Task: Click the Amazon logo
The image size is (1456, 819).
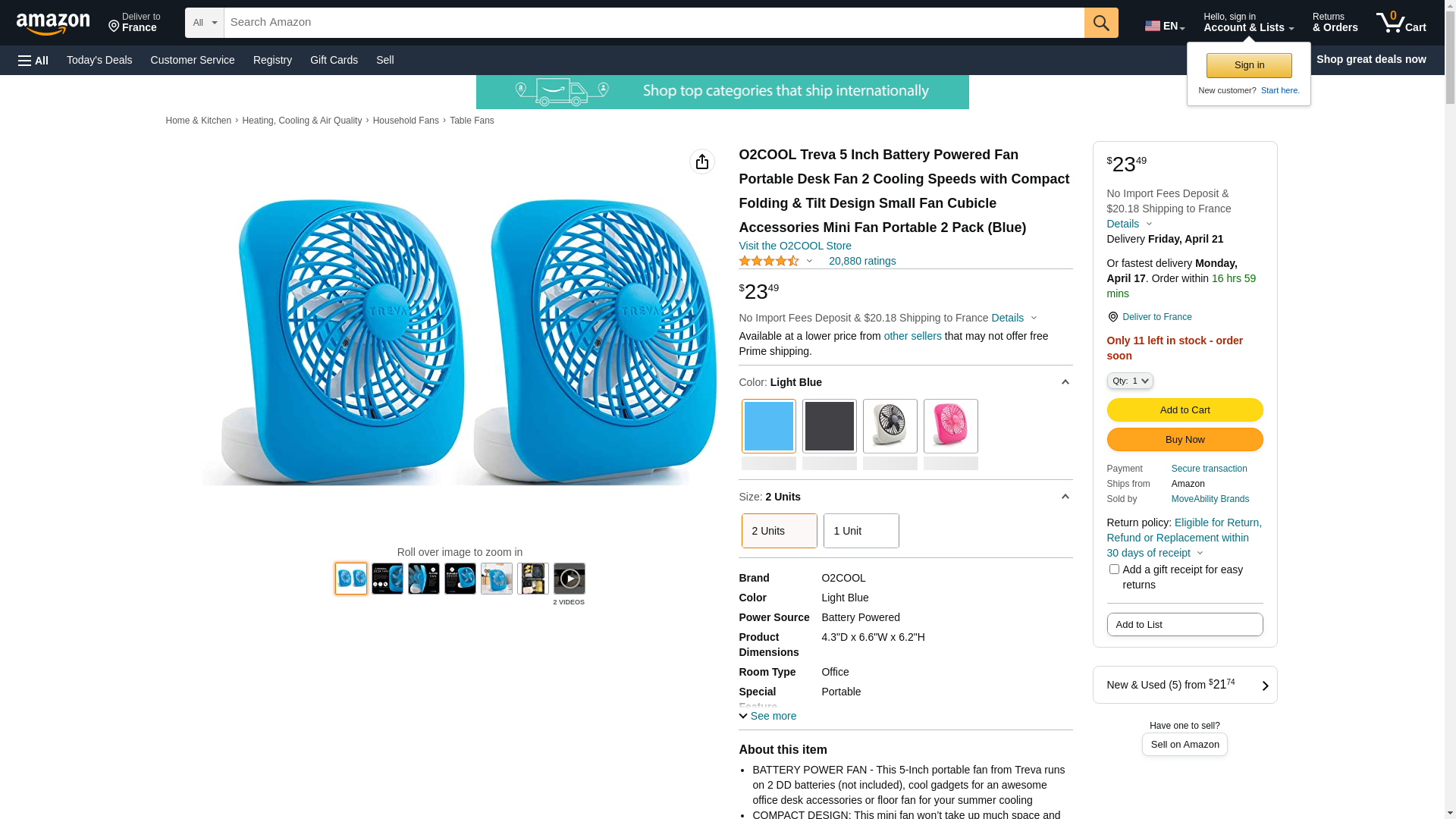Action: tap(53, 24)
